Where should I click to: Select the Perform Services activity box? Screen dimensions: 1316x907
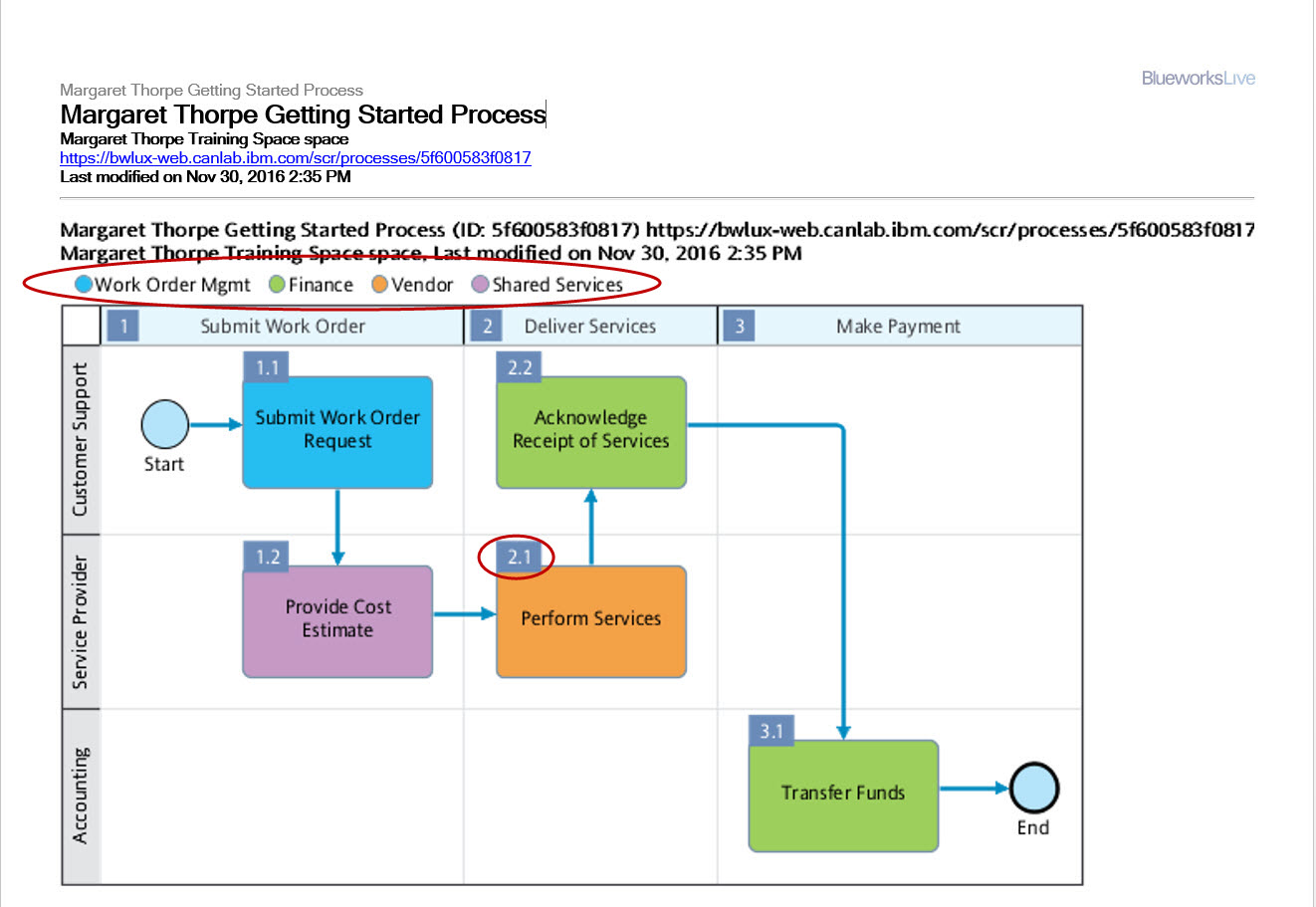click(x=591, y=621)
